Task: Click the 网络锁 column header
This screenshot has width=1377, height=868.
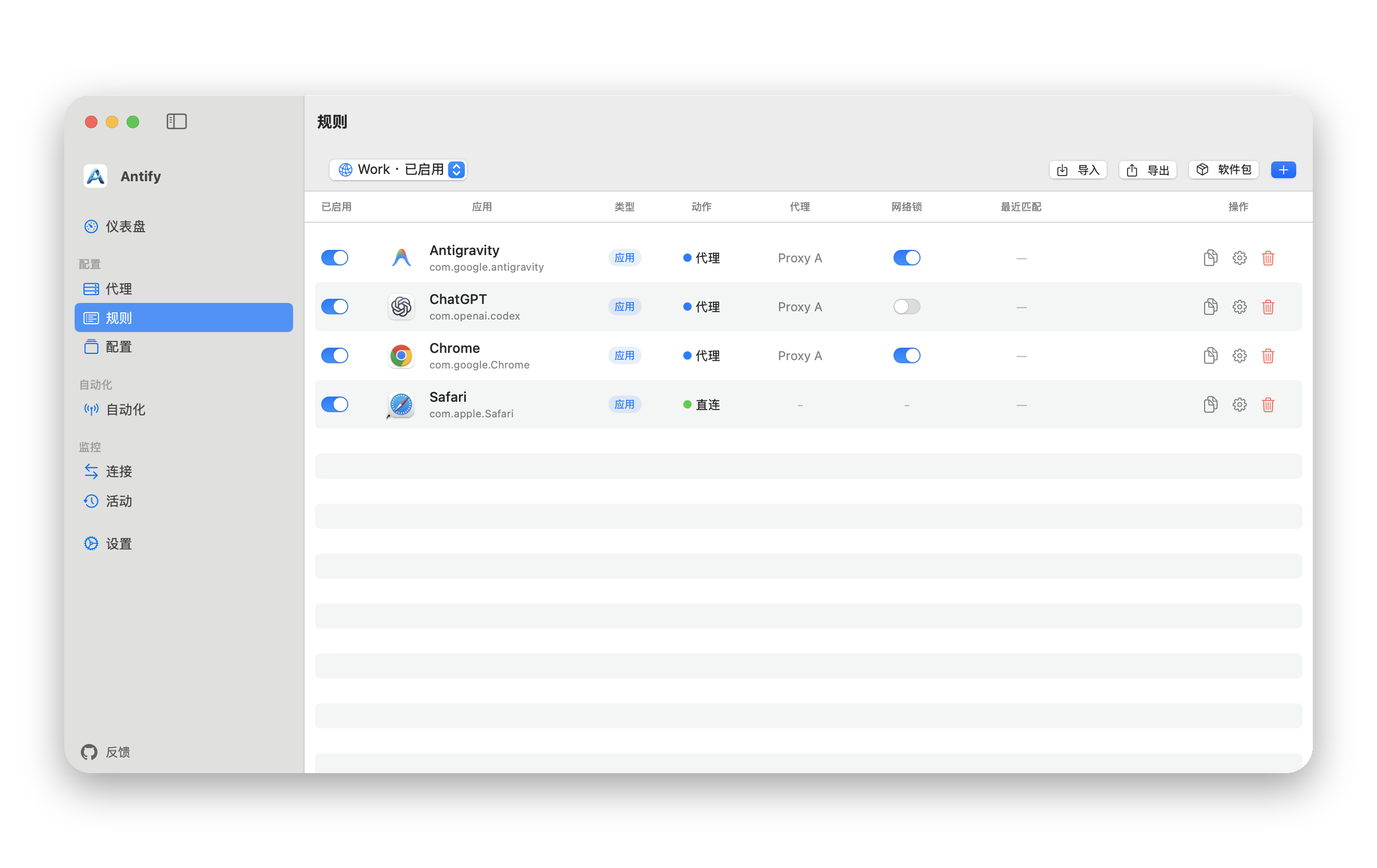Action: (907, 206)
